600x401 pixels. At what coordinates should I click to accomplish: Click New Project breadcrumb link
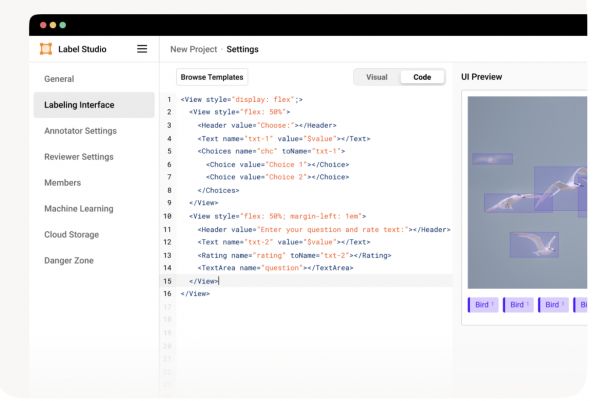point(195,49)
